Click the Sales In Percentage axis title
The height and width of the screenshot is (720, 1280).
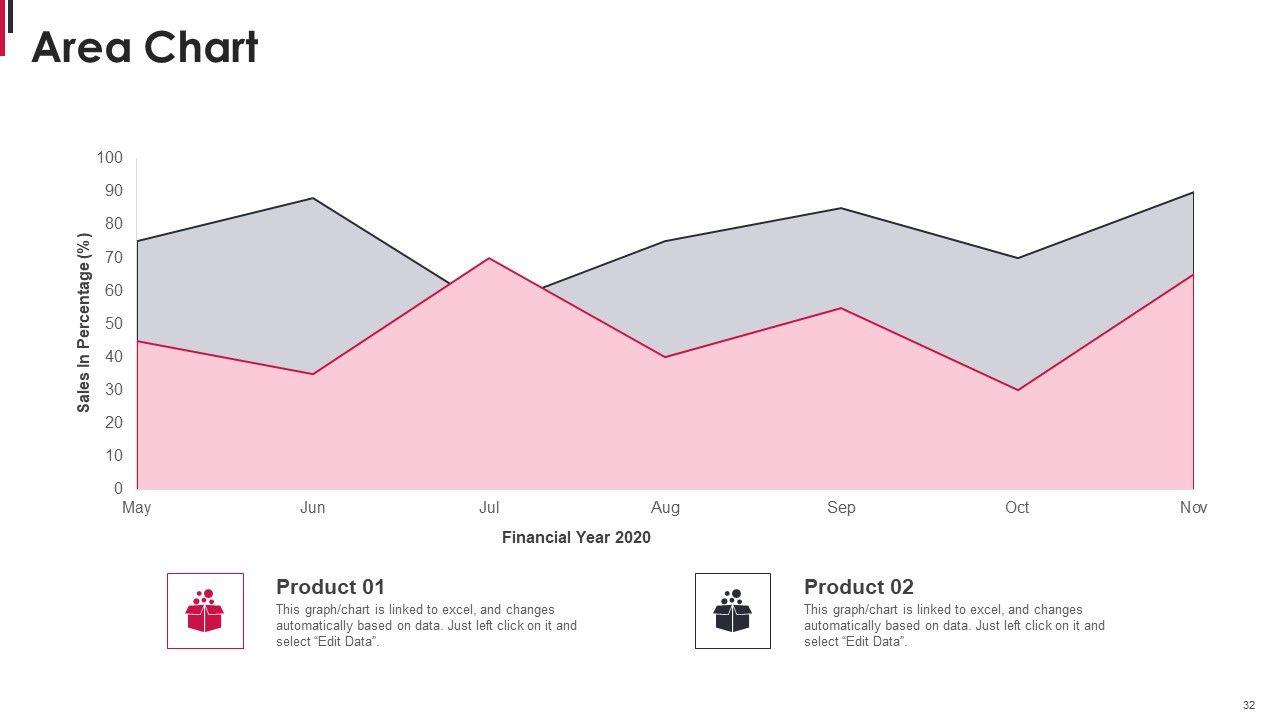(84, 323)
